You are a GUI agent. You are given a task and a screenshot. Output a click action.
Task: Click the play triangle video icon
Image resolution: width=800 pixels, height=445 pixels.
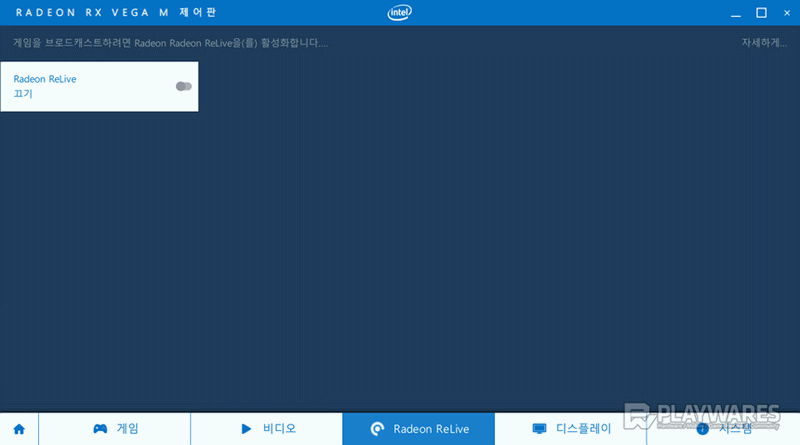click(x=245, y=428)
